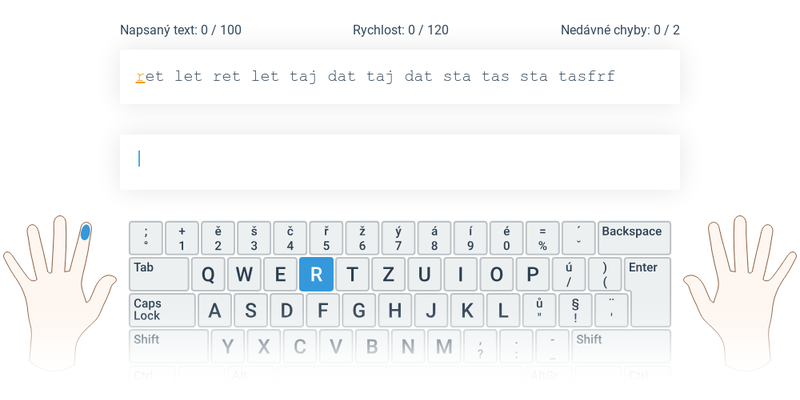The width and height of the screenshot is (800, 400).
Task: Click the ý 7 number key
Action: pos(398,238)
